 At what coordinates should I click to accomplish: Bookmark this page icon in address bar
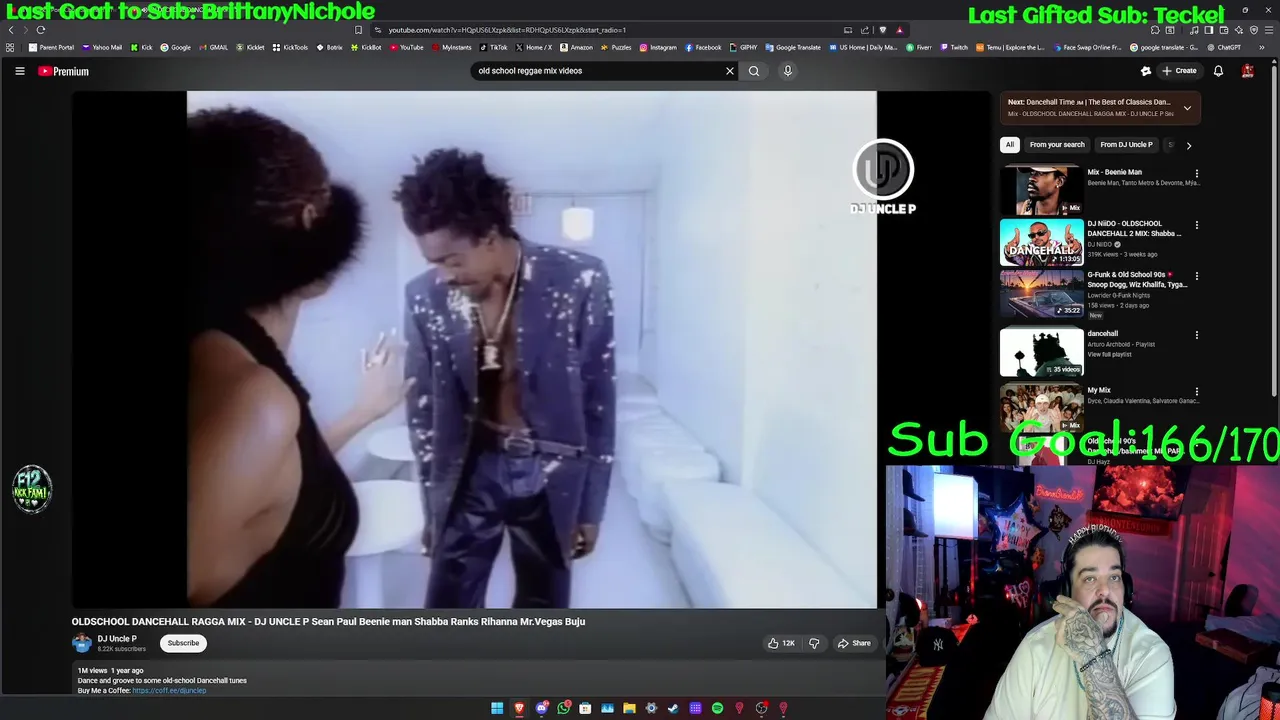[x=358, y=30]
